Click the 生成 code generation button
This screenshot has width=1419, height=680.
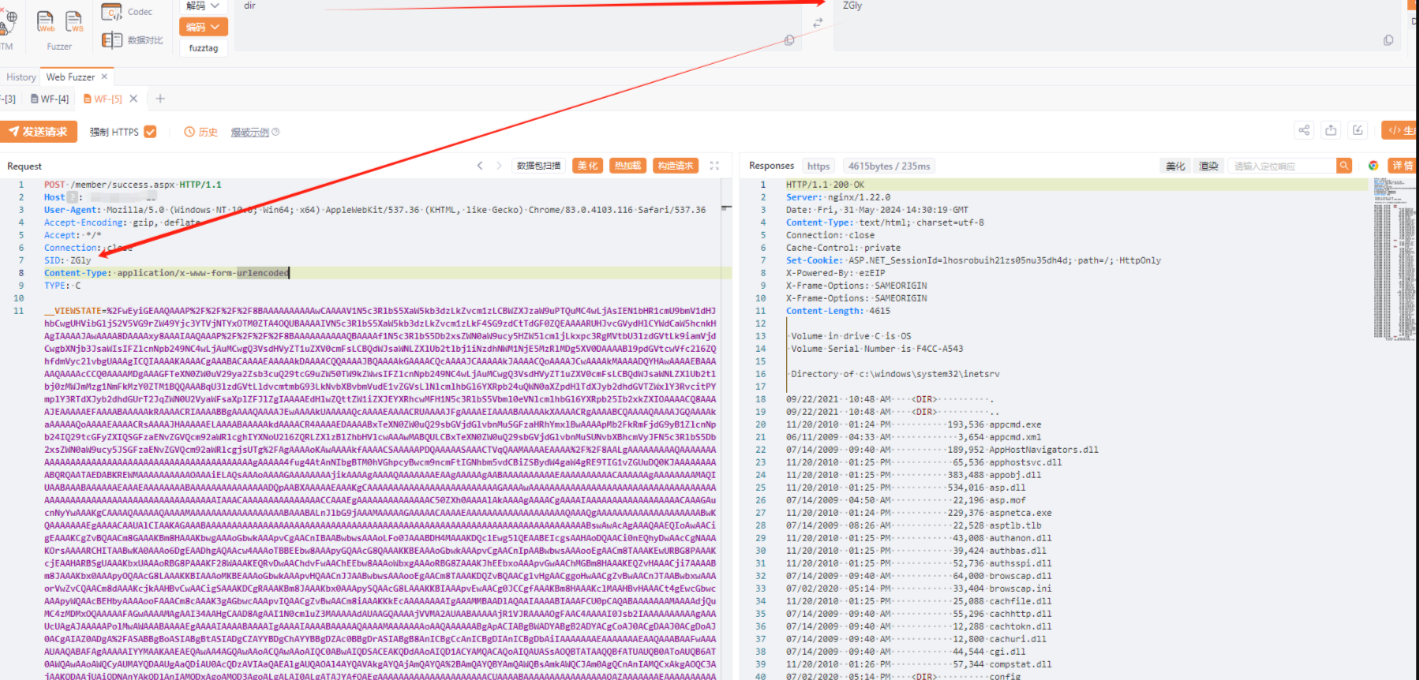[x=1400, y=131]
